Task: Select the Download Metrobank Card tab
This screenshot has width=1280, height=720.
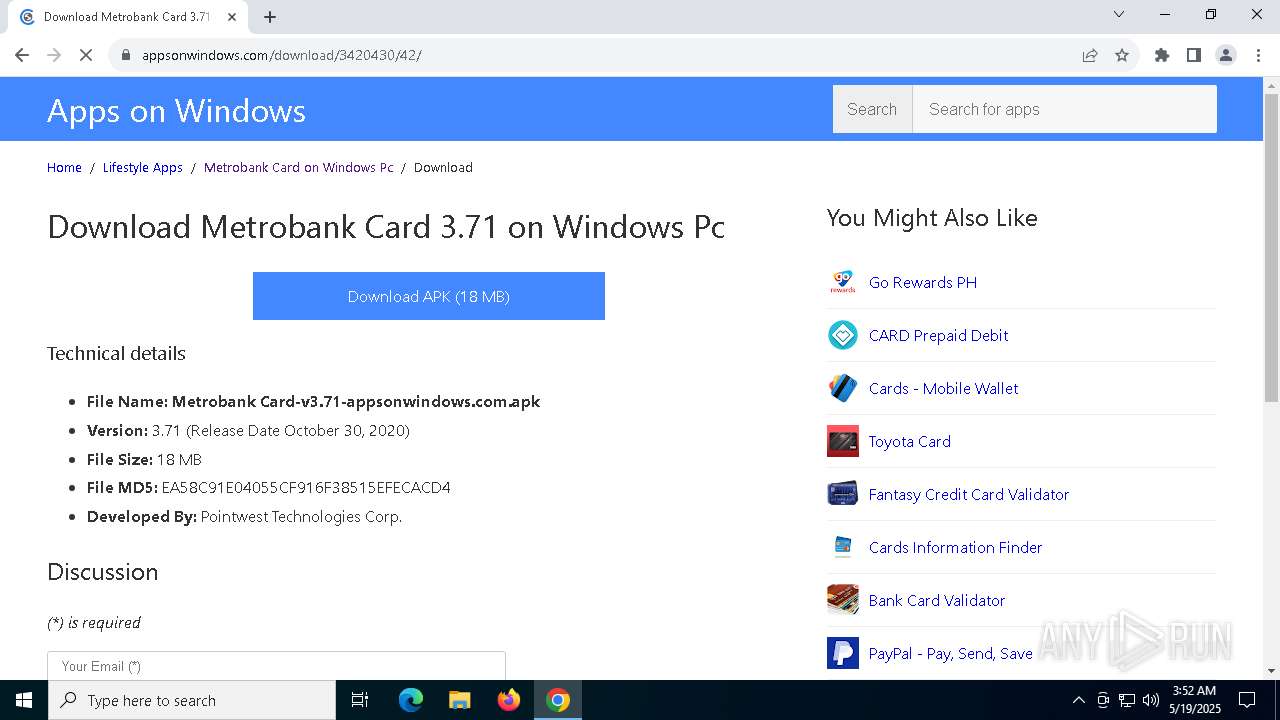Action: coord(128,17)
